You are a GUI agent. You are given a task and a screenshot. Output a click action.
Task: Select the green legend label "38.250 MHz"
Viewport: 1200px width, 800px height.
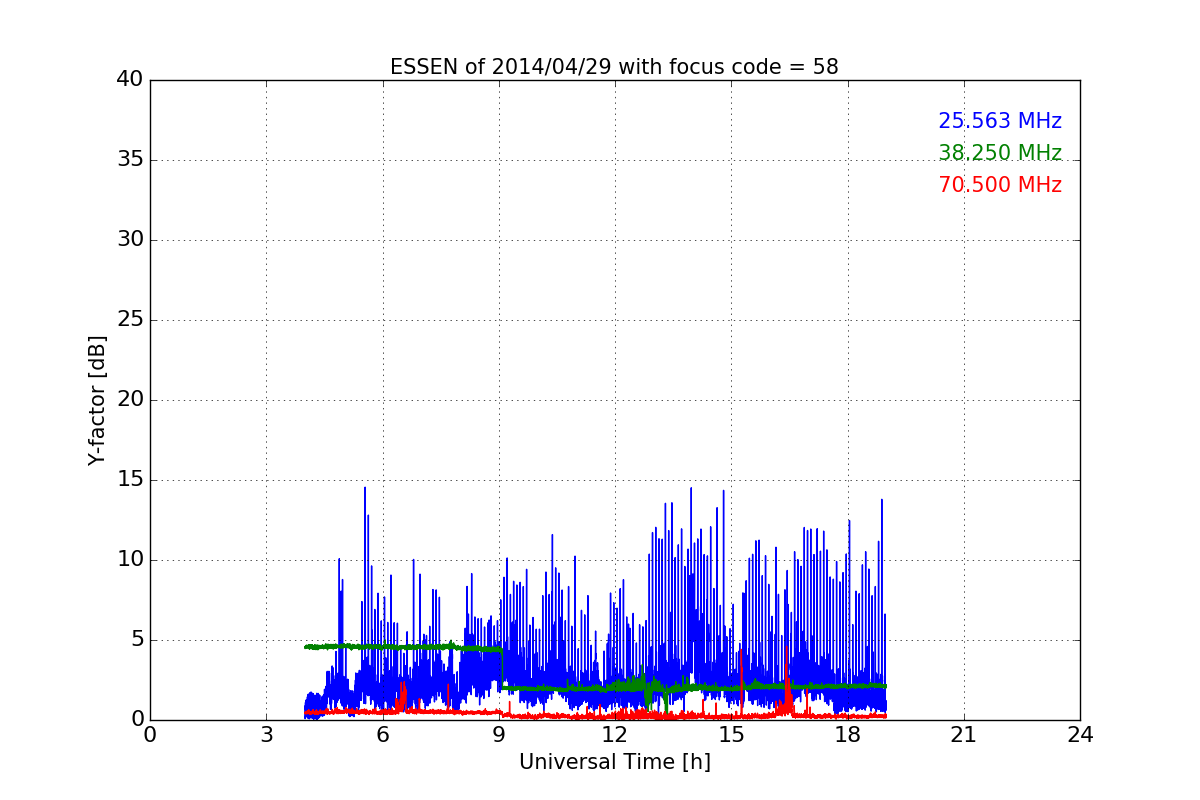1000,153
